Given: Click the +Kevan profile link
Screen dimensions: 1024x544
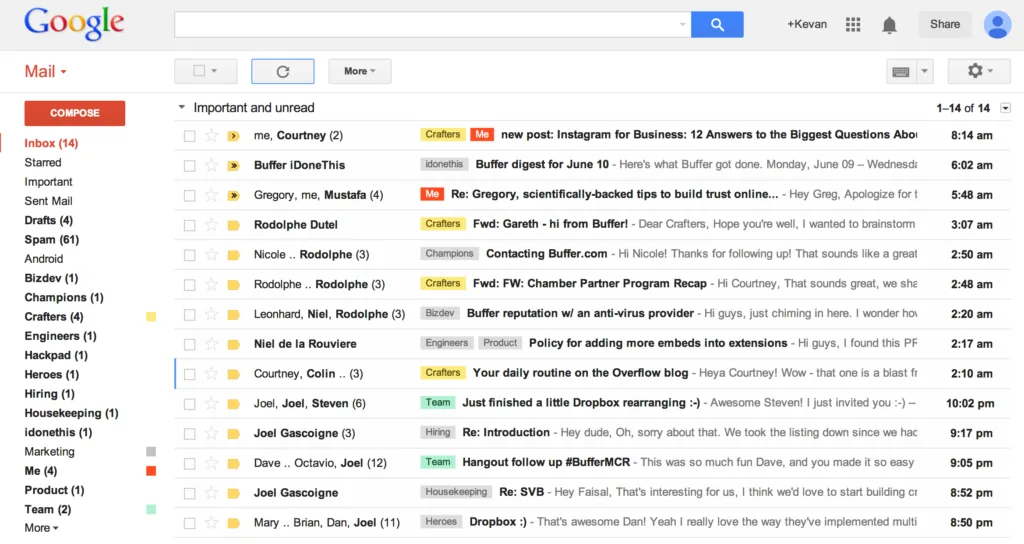Looking at the screenshot, I should coord(807,24).
